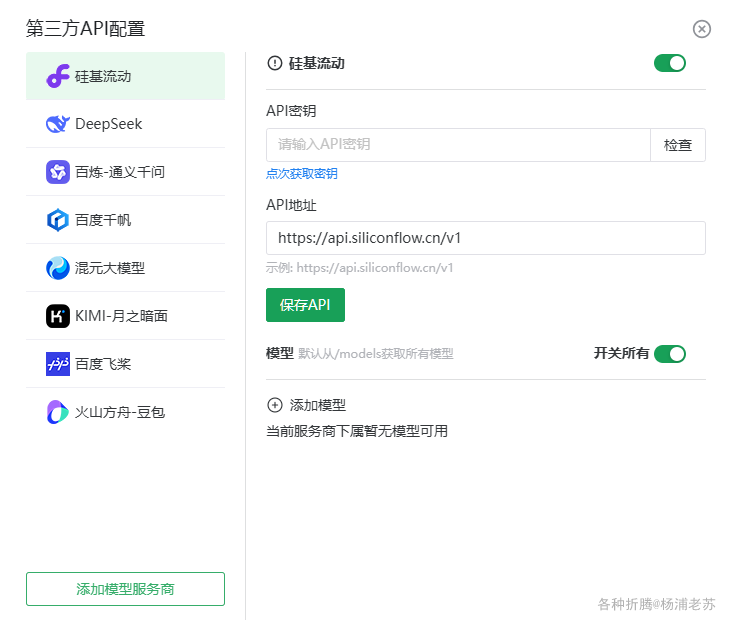
Task: Toggle the 硅基流动 provider enable switch
Action: click(670, 63)
